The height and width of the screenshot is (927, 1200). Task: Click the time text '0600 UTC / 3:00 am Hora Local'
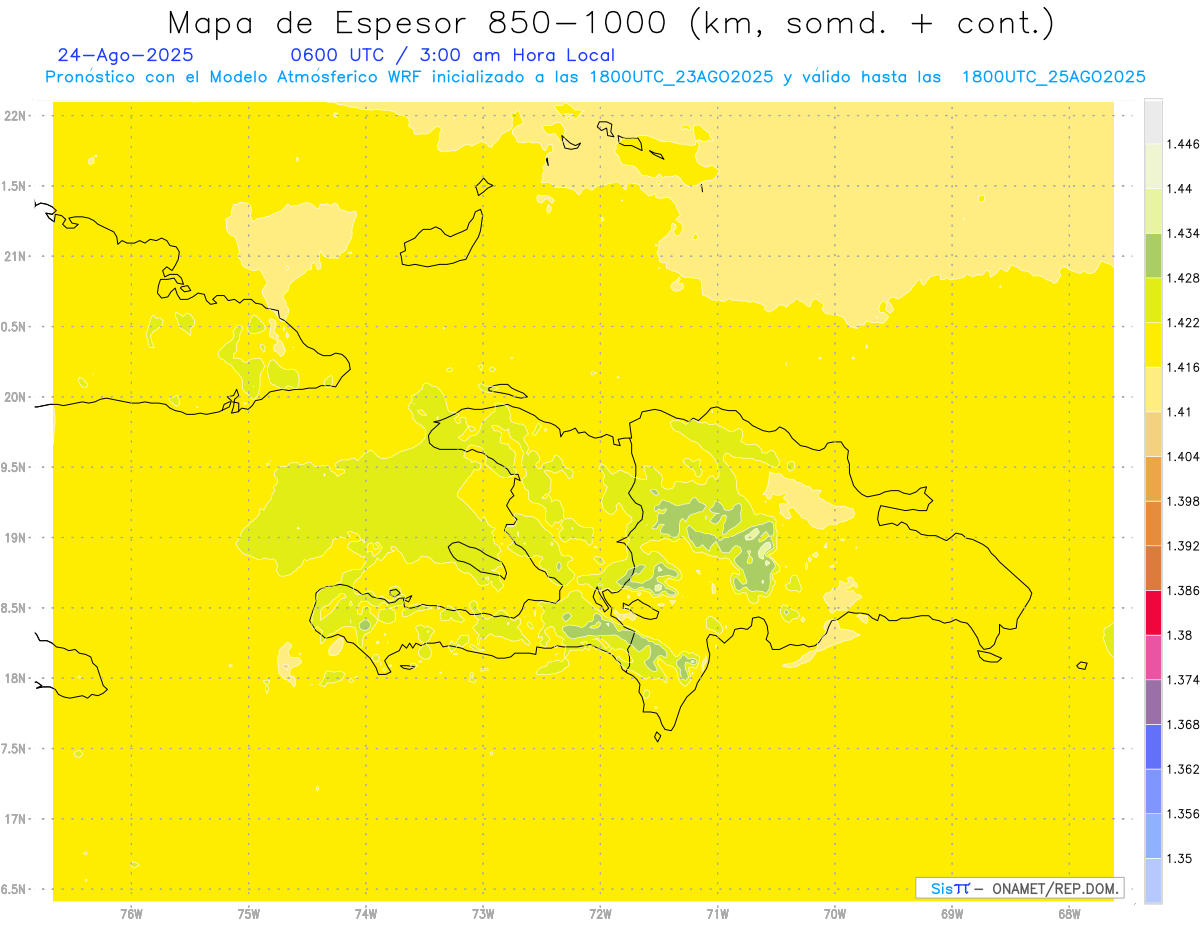[453, 56]
